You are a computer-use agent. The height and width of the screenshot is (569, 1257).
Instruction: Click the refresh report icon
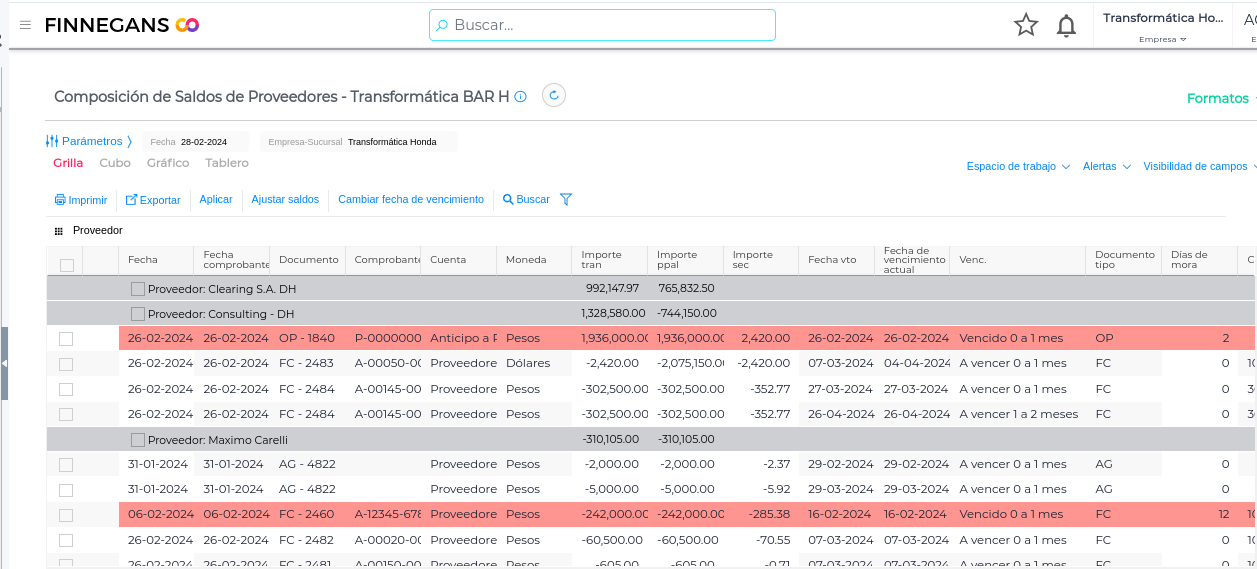pyautogui.click(x=554, y=96)
